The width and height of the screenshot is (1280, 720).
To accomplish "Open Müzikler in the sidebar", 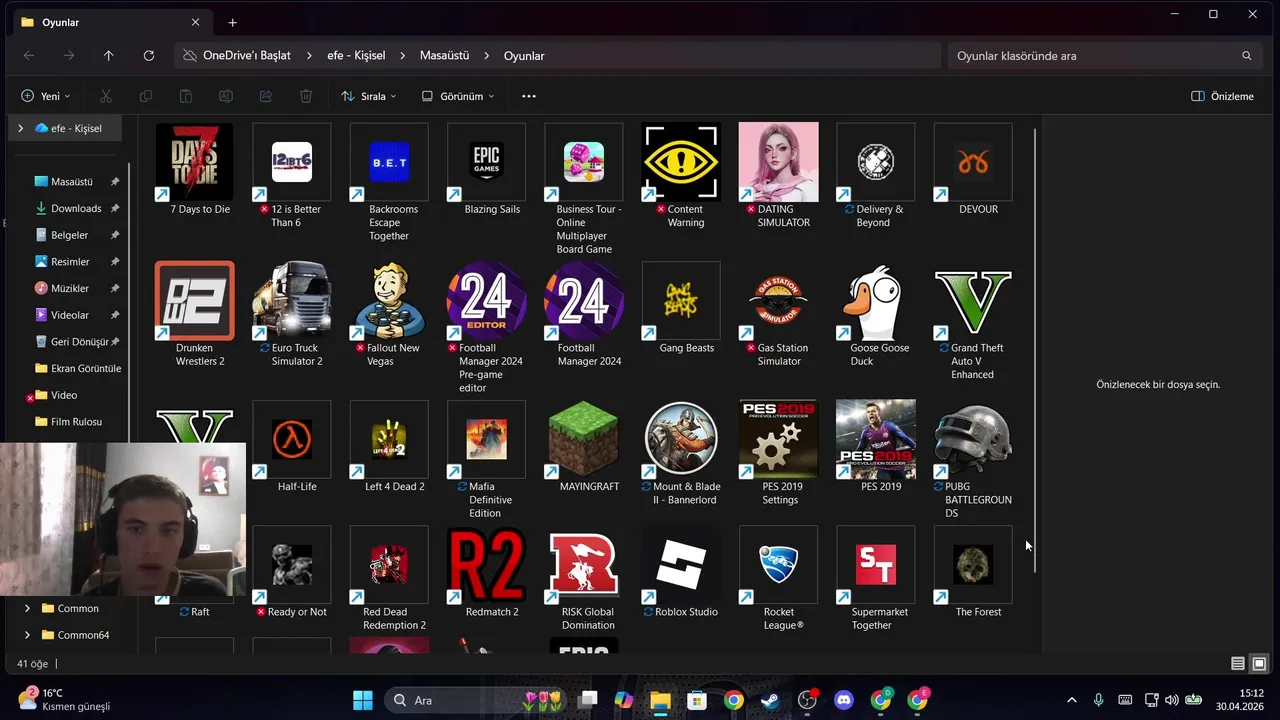I will pos(70,288).
